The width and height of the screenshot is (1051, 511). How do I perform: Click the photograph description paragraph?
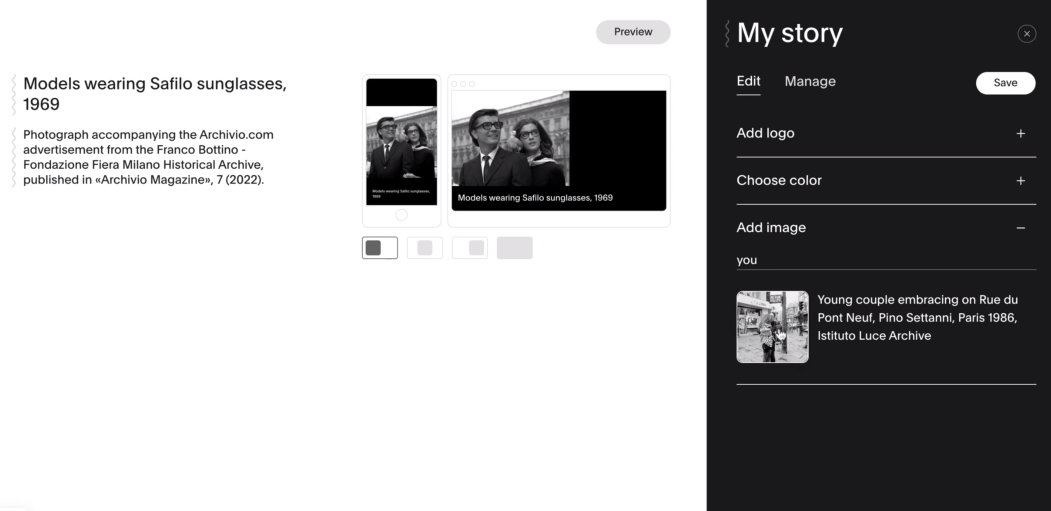click(x=148, y=157)
